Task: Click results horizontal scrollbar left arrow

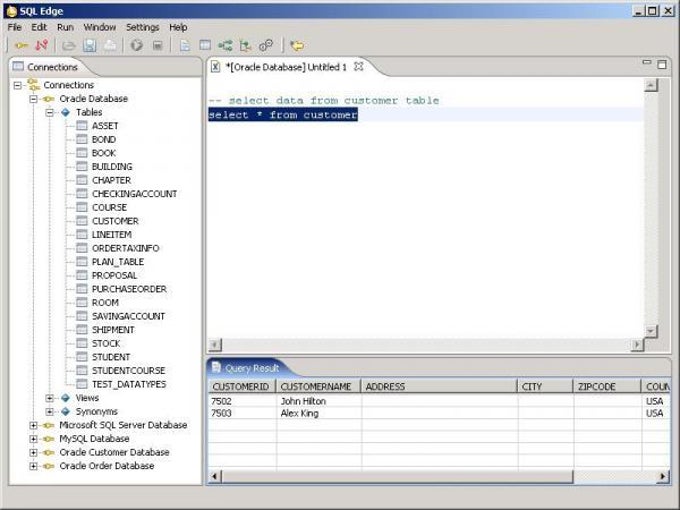Action: pos(215,477)
